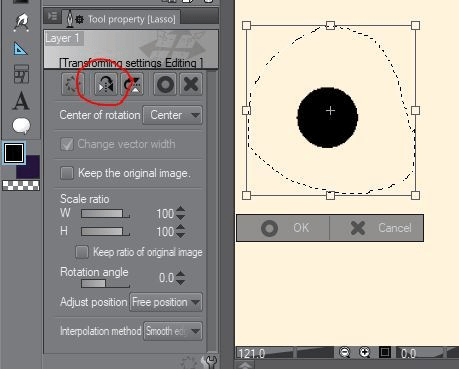Click the bottom-left transform handle

246,195
